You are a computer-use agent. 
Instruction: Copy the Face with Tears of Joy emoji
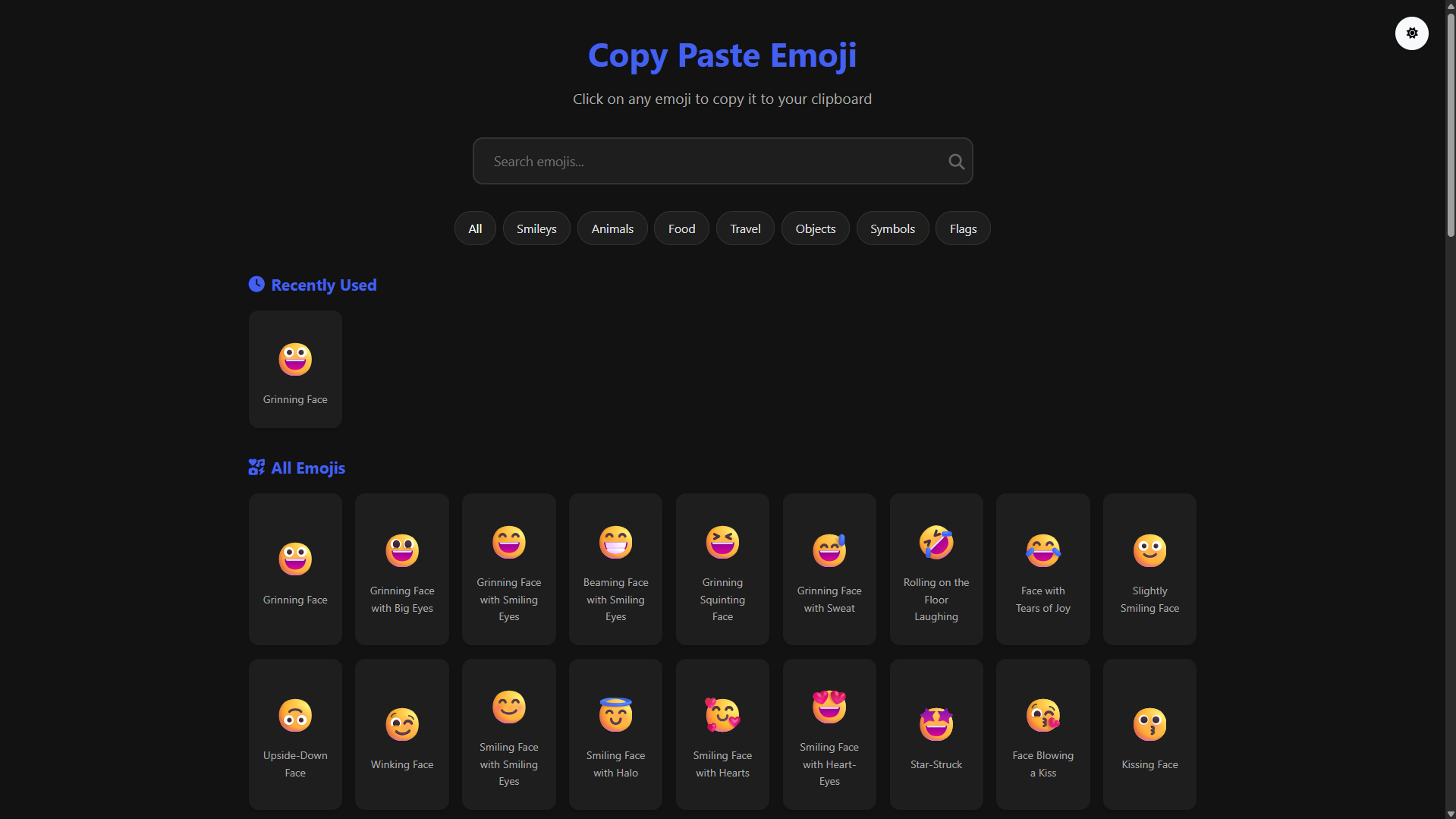tap(1043, 569)
